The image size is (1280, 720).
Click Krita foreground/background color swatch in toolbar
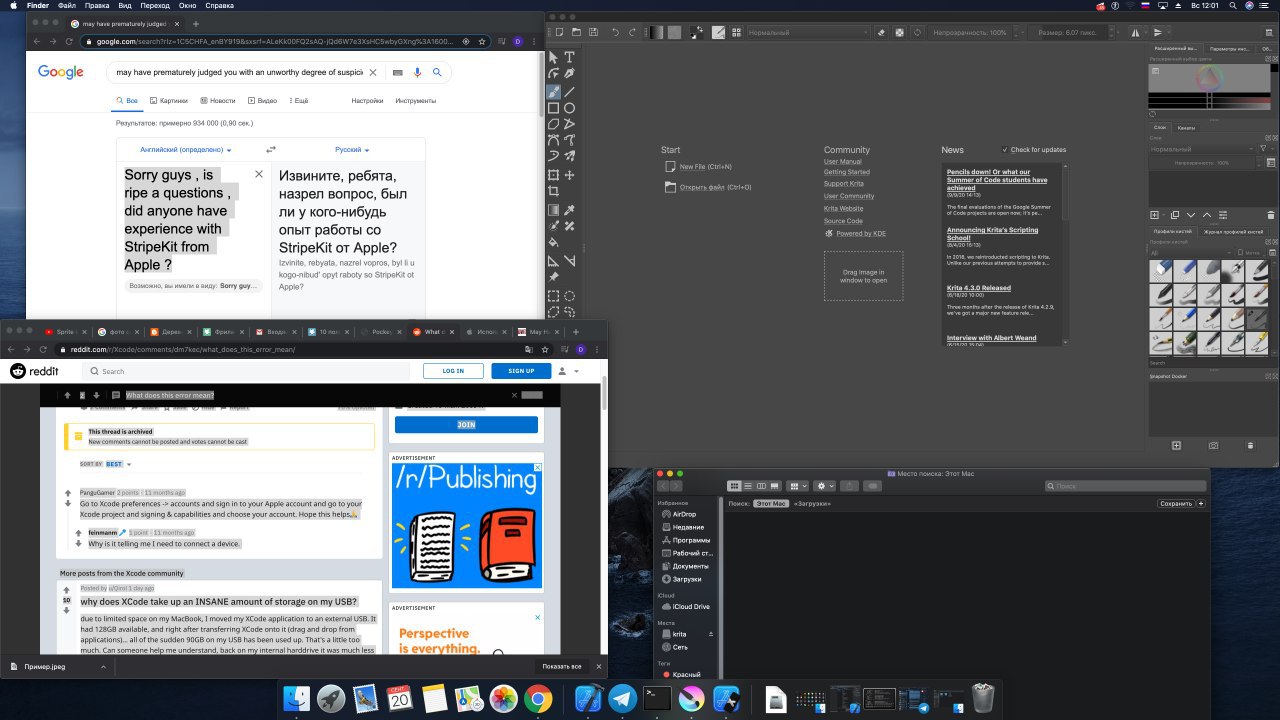point(696,32)
